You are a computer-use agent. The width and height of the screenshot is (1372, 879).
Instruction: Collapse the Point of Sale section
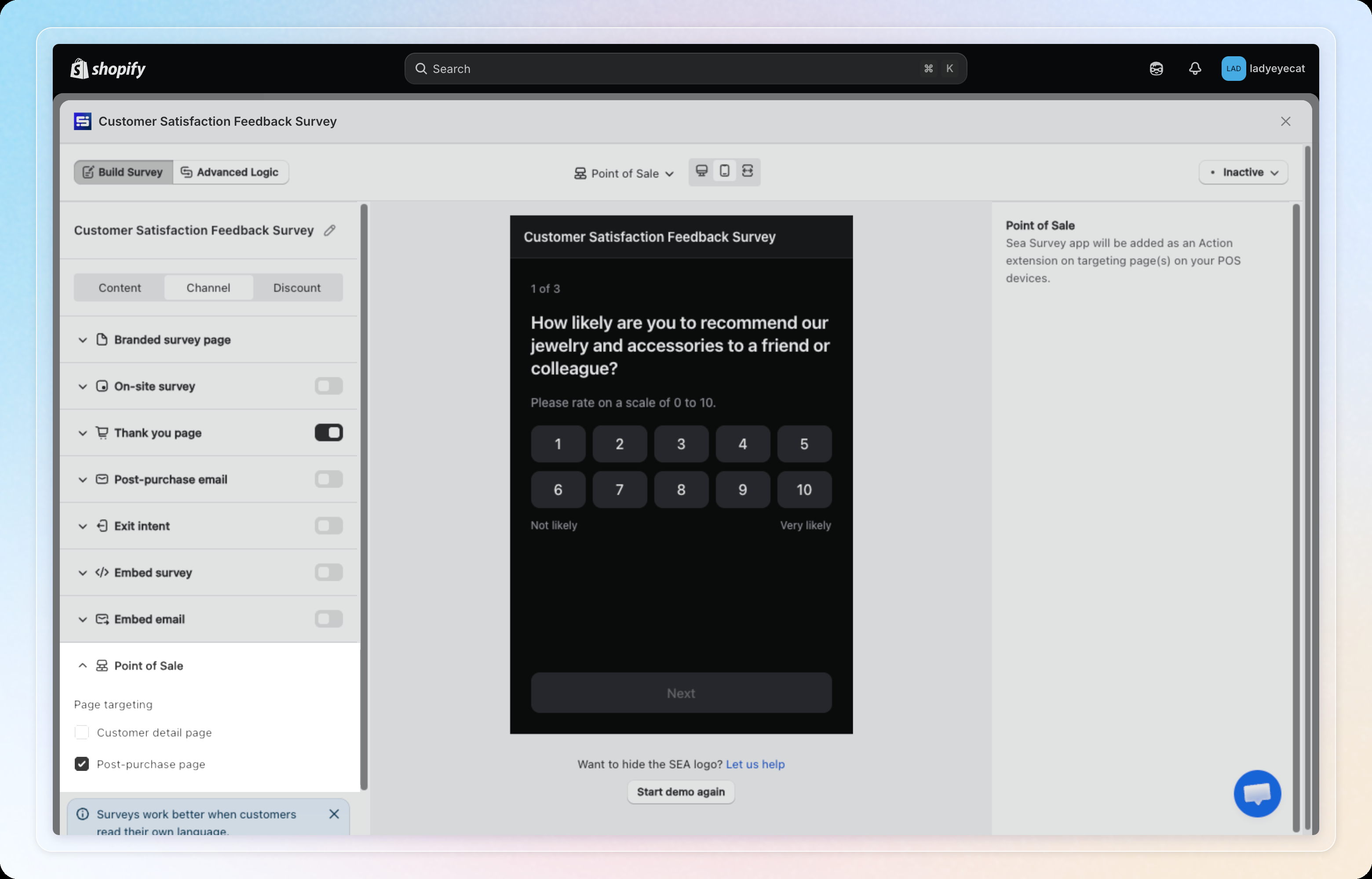coord(83,665)
